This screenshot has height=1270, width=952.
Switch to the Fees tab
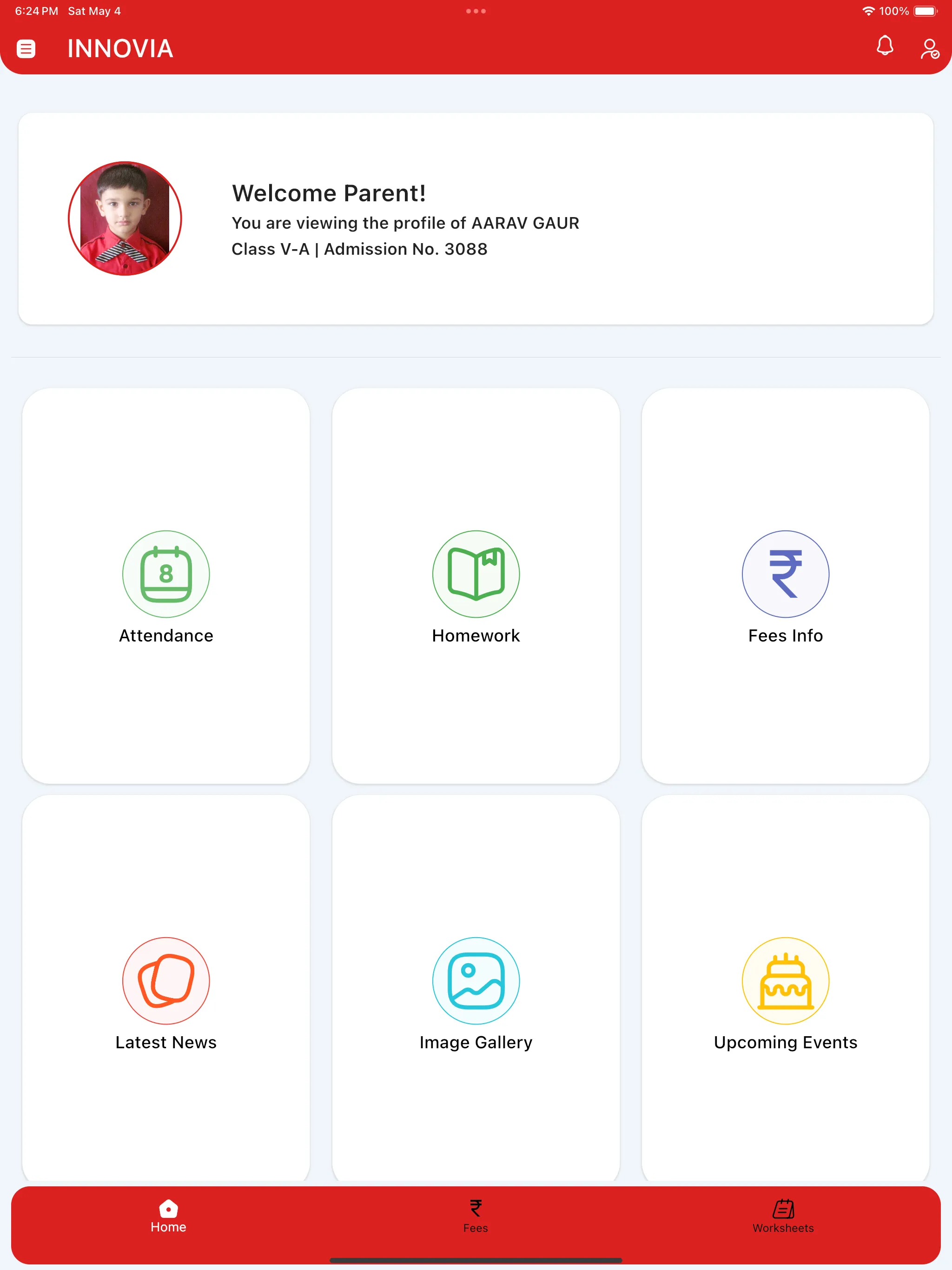coord(476,1216)
